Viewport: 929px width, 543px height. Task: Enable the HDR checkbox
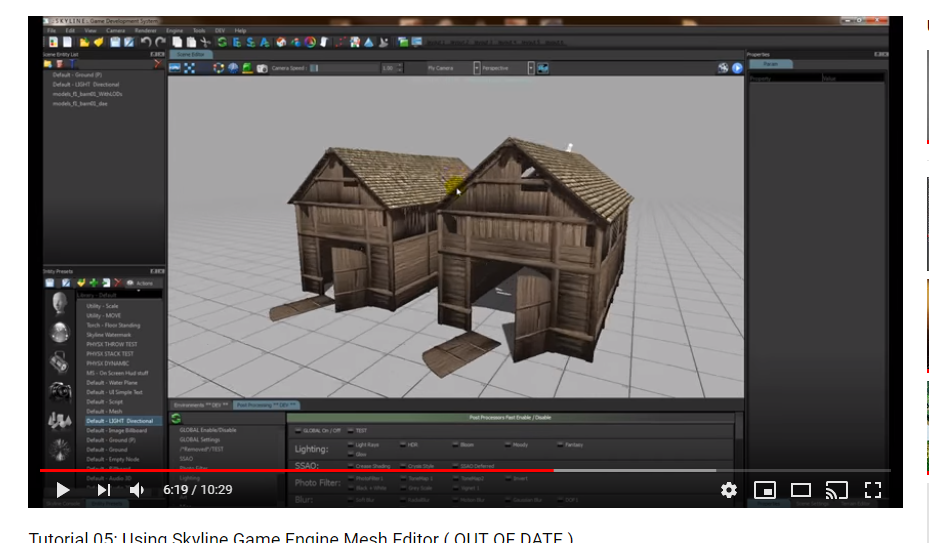point(403,445)
